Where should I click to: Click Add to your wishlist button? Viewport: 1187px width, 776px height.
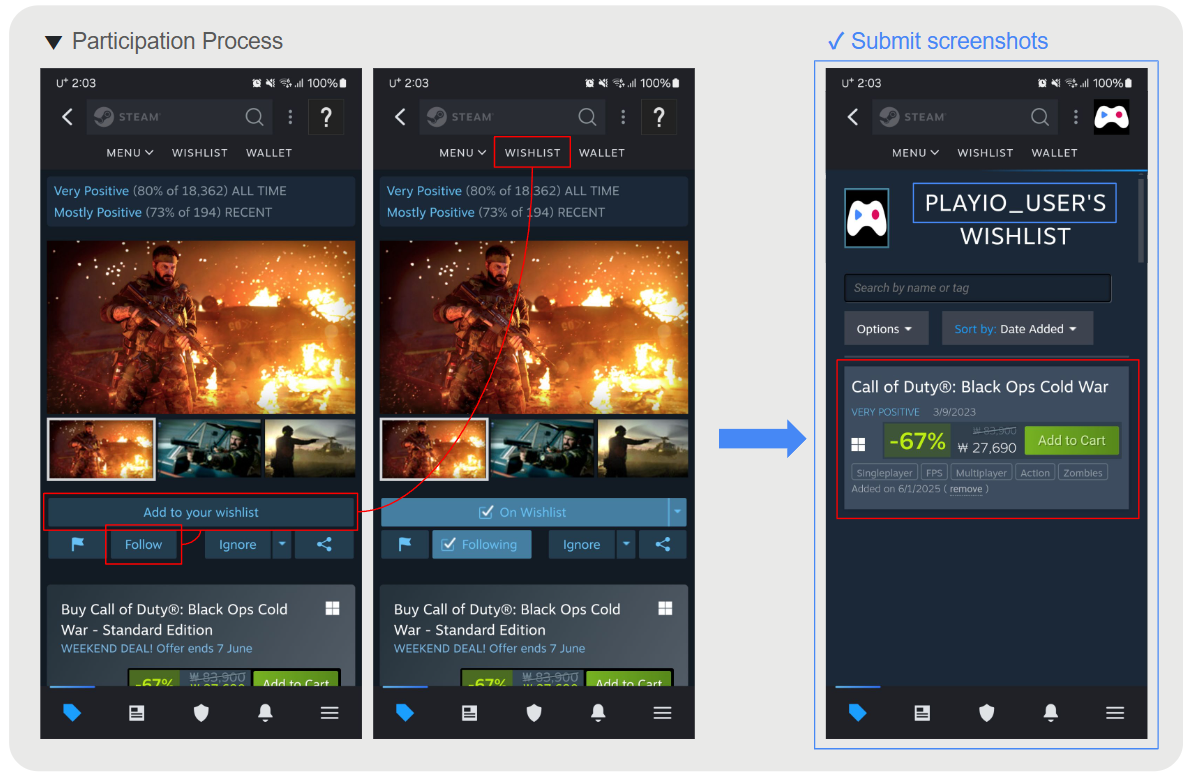pyautogui.click(x=201, y=513)
